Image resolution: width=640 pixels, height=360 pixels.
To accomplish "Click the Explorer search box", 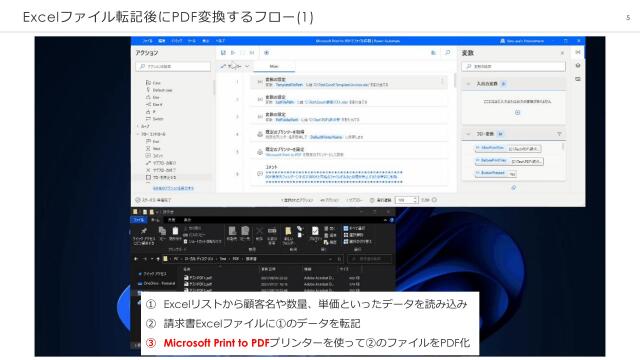I will pos(369,259).
